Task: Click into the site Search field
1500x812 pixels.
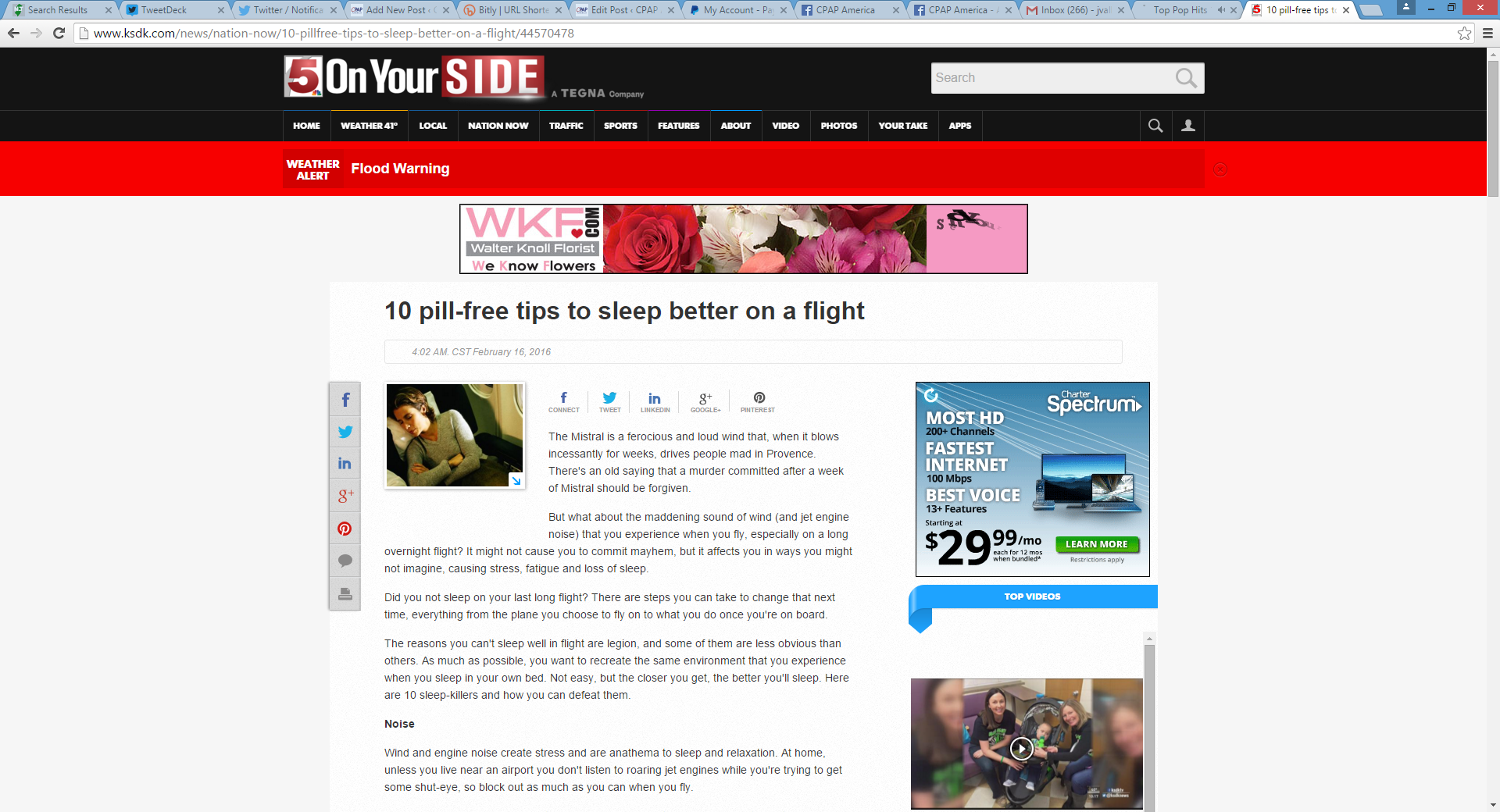Action: point(1051,78)
